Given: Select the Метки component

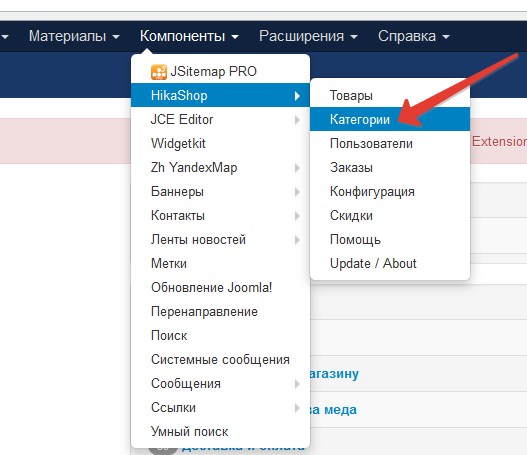Looking at the screenshot, I should 220,263.
